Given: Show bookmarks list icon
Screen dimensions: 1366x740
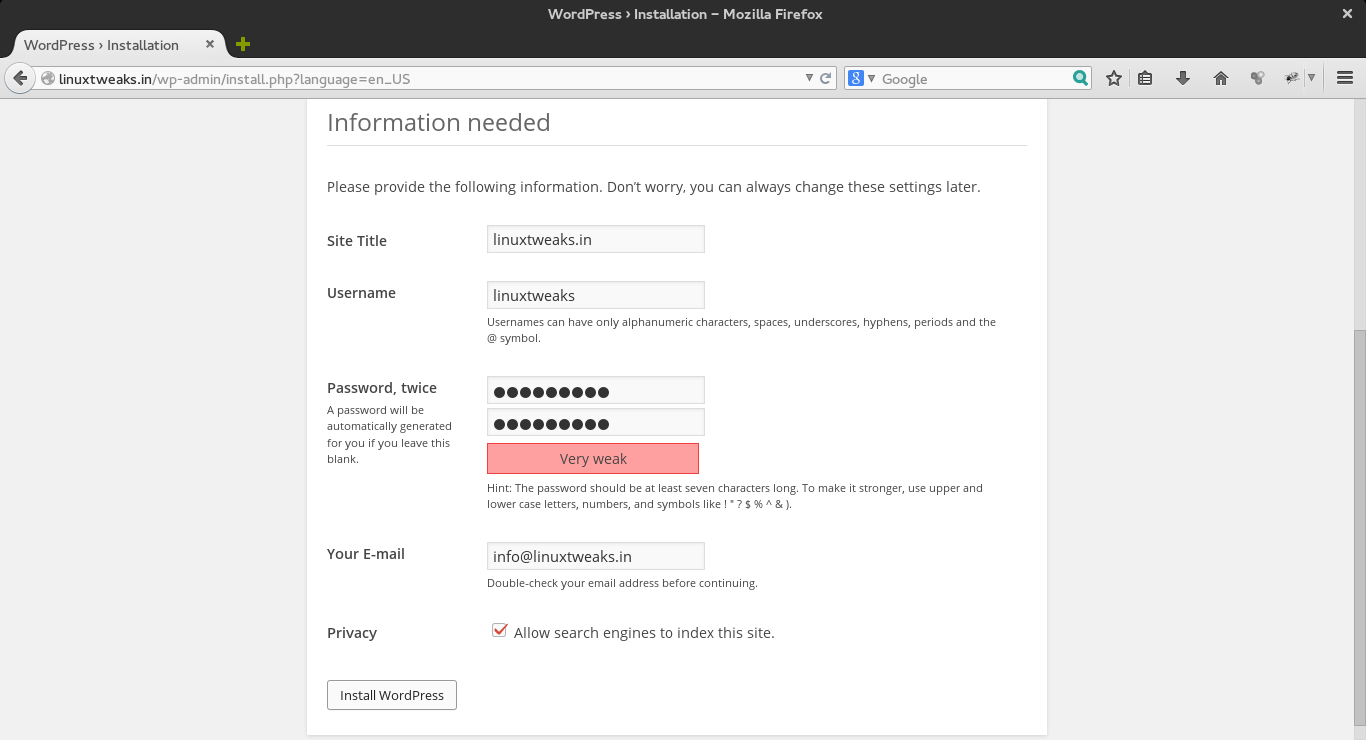Looking at the screenshot, I should pos(1146,78).
